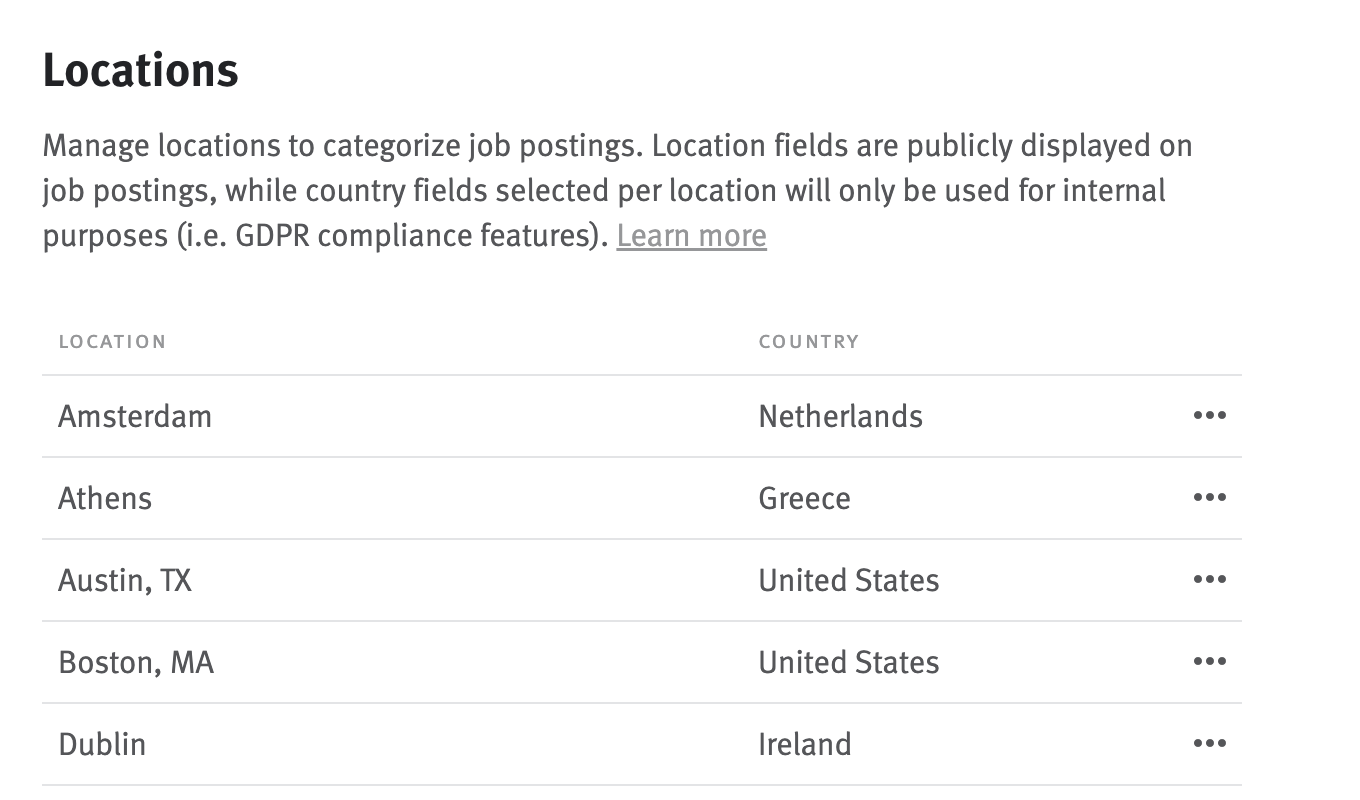This screenshot has width=1360, height=800.
Task: Open the ellipsis menu on the Athens row
Action: click(x=1211, y=498)
